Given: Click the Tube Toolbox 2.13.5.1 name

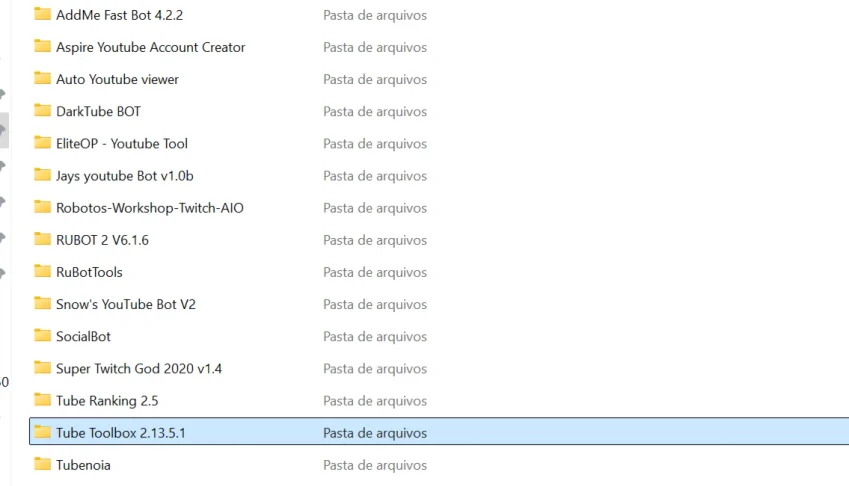Looking at the screenshot, I should pyautogui.click(x=121, y=433).
